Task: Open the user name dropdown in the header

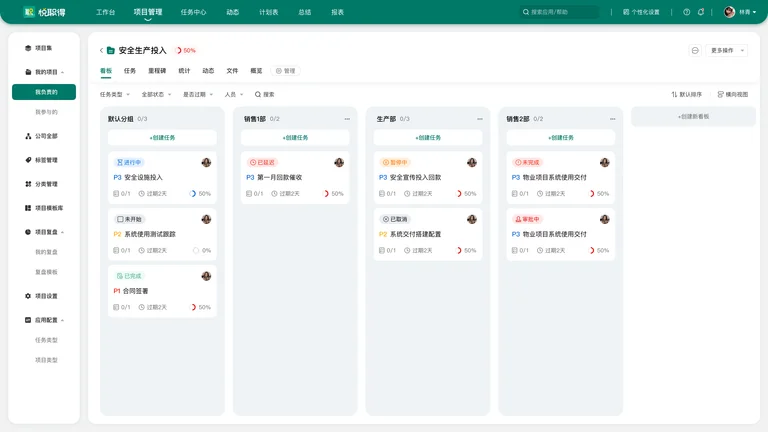Action: click(748, 12)
